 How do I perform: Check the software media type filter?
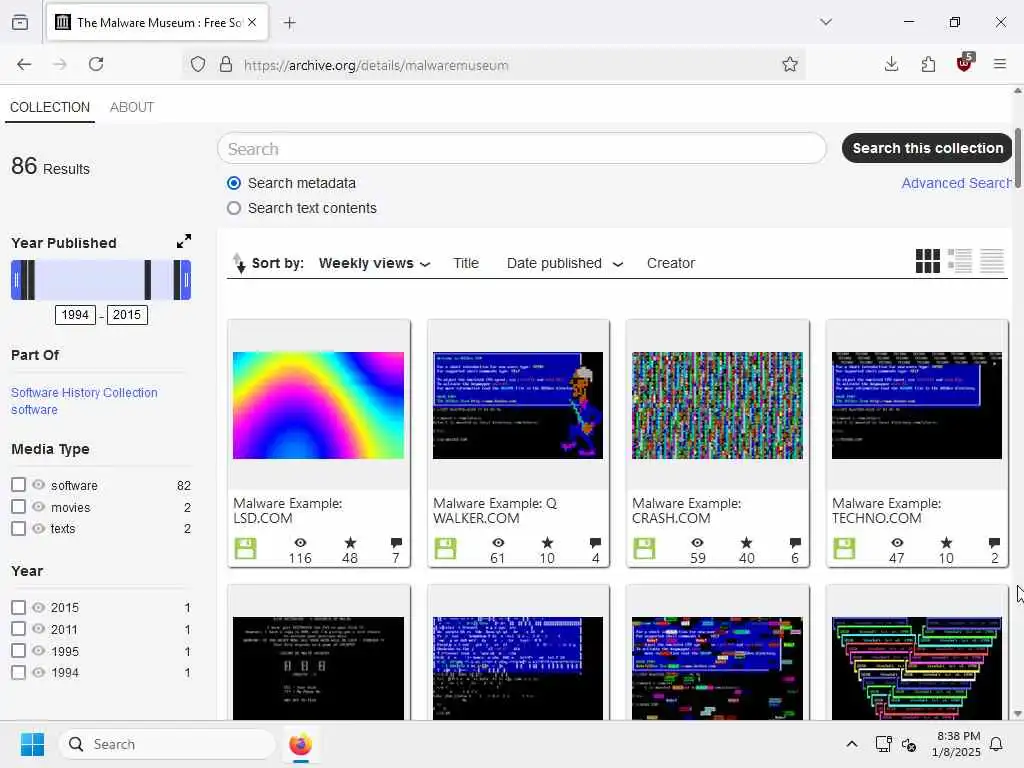click(18, 485)
